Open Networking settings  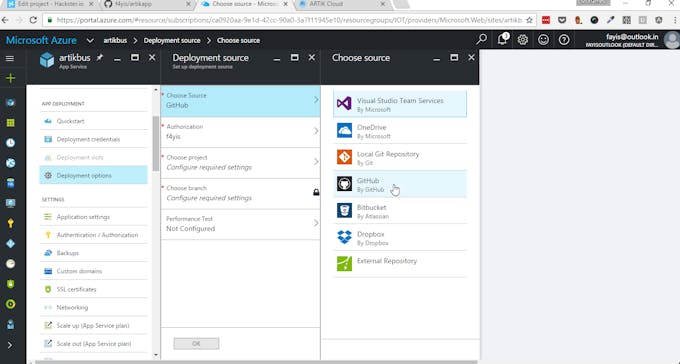click(x=93, y=307)
